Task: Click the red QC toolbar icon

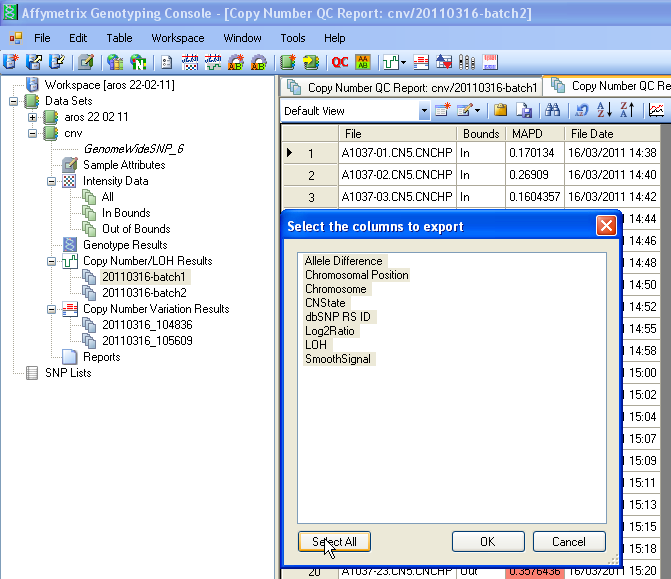Action: click(340, 62)
